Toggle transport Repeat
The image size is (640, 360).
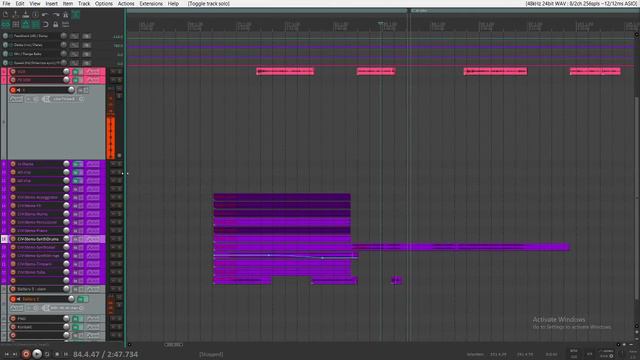pyautogui.click(x=47, y=354)
